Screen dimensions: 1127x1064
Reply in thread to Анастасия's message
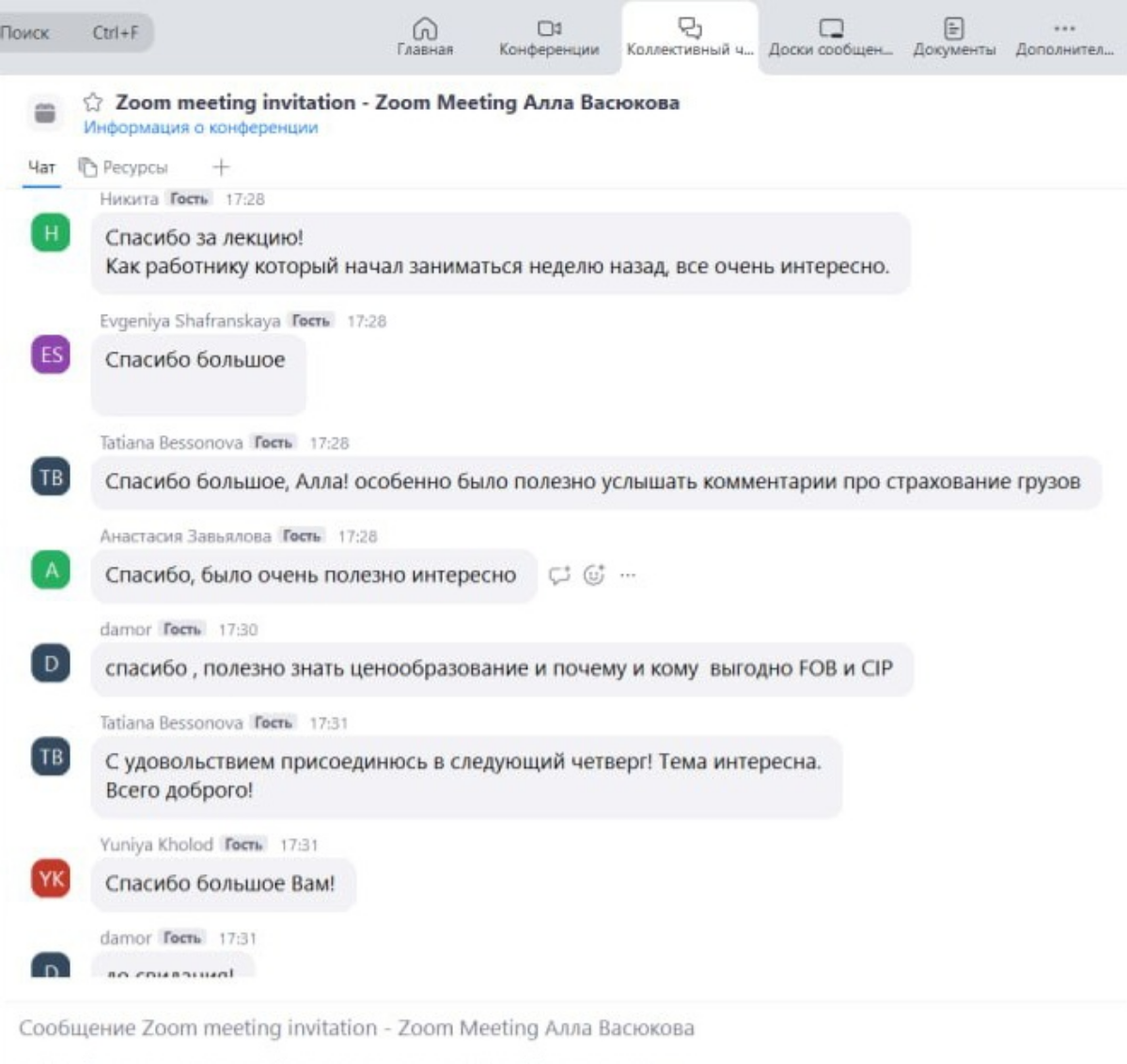point(559,575)
